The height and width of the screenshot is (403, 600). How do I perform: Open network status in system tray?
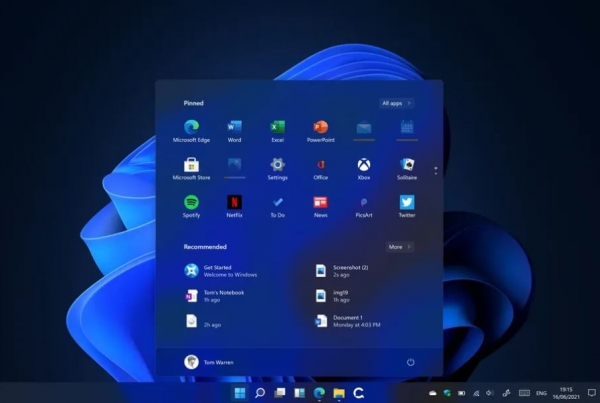[x=476, y=393]
